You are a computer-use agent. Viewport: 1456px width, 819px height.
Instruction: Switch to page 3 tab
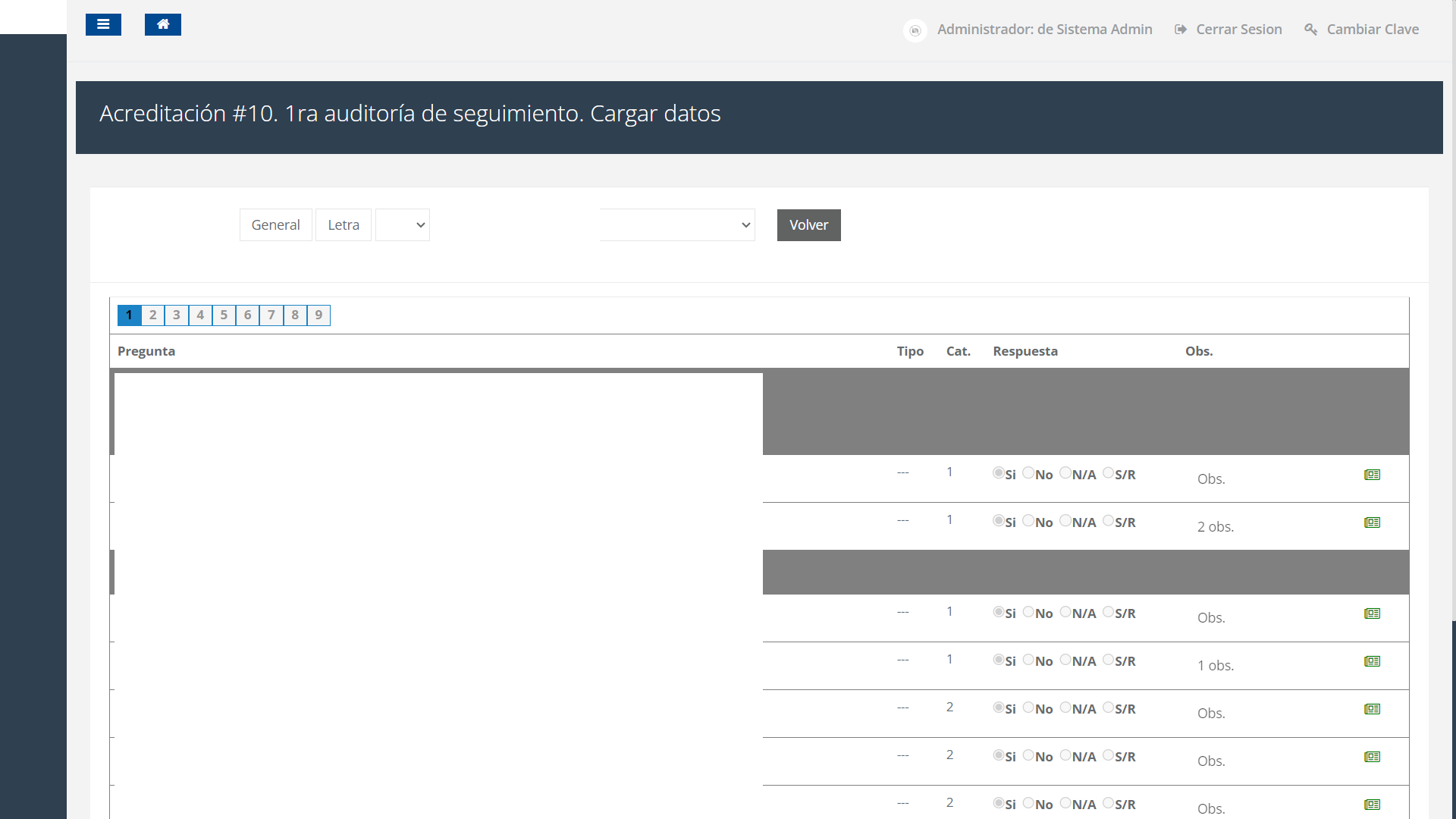point(177,315)
